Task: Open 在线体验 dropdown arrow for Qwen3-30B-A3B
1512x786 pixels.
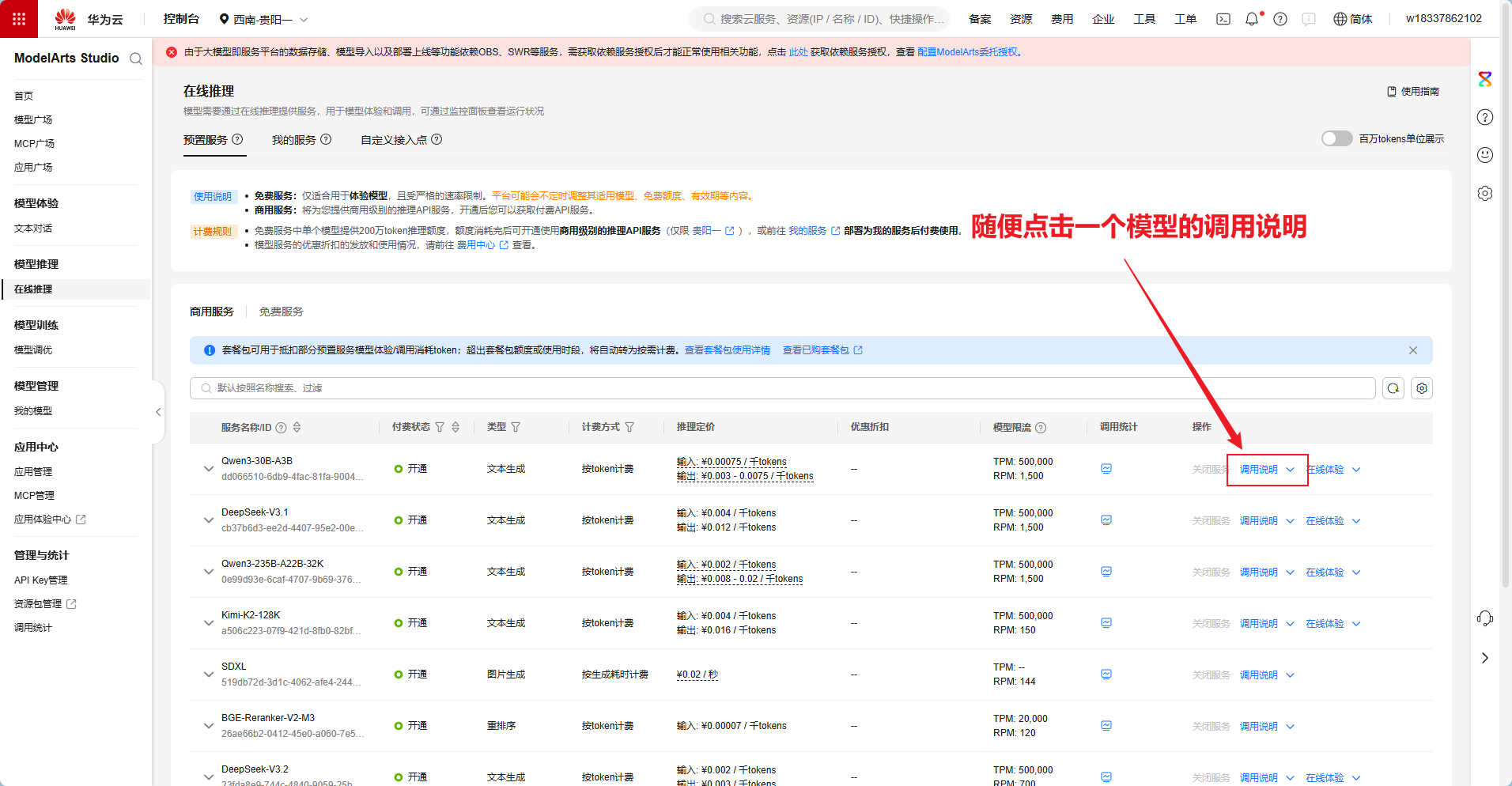Action: coord(1356,470)
